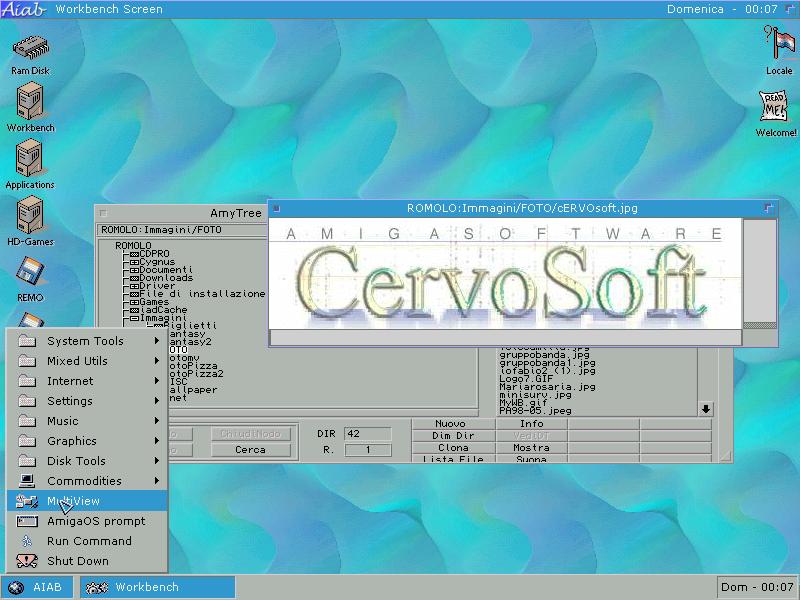
Task: Open the Internet submenu
Action: tap(87, 381)
